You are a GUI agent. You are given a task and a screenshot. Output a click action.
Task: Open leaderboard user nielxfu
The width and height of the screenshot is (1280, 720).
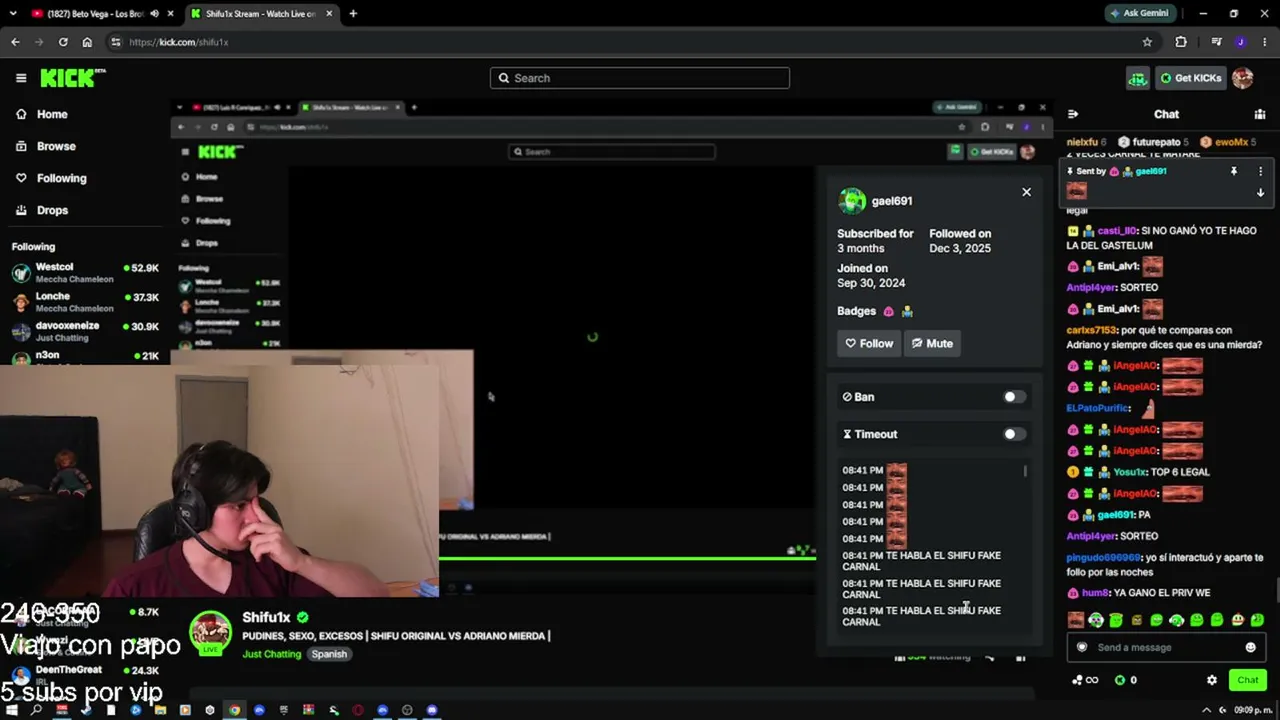coord(1082,142)
